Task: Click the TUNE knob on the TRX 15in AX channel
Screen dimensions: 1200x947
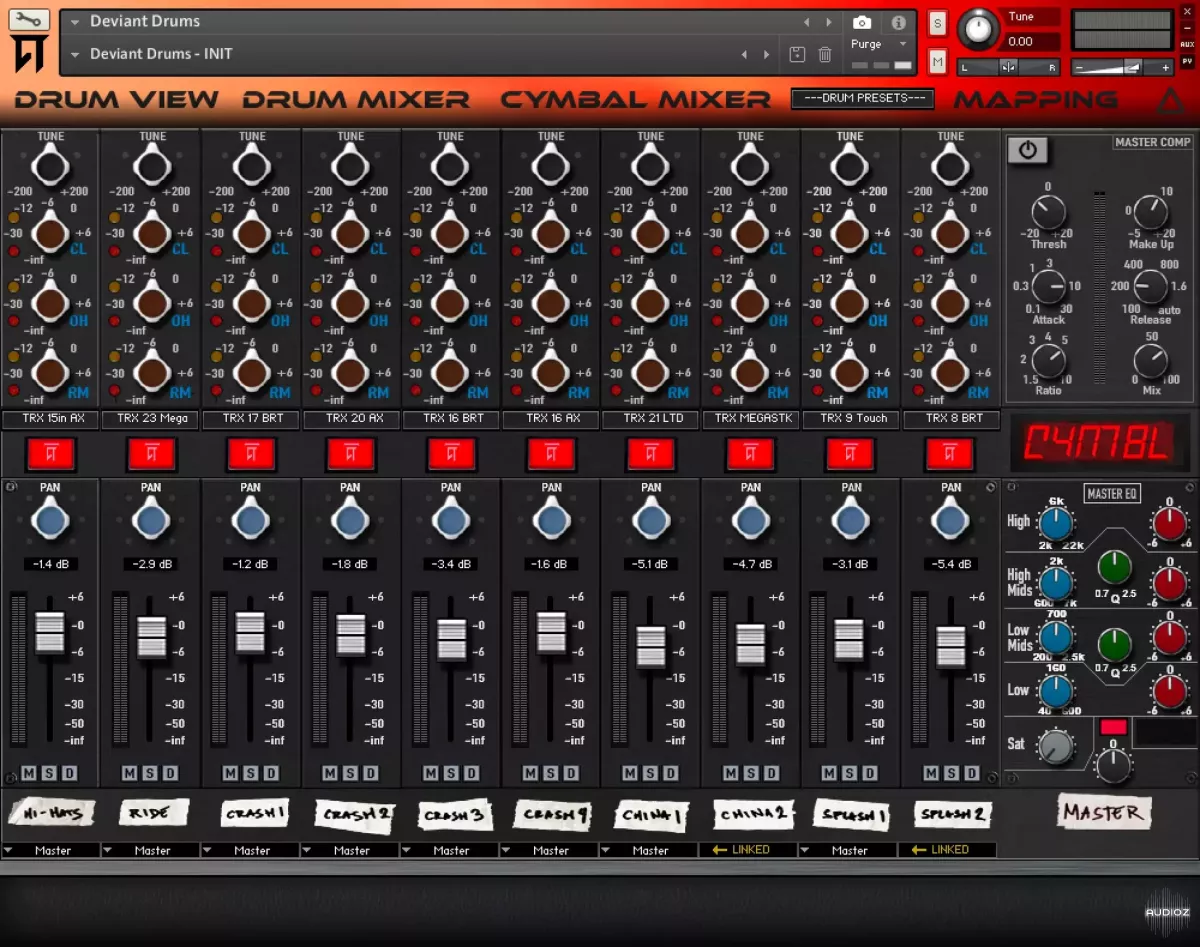Action: [x=51, y=165]
